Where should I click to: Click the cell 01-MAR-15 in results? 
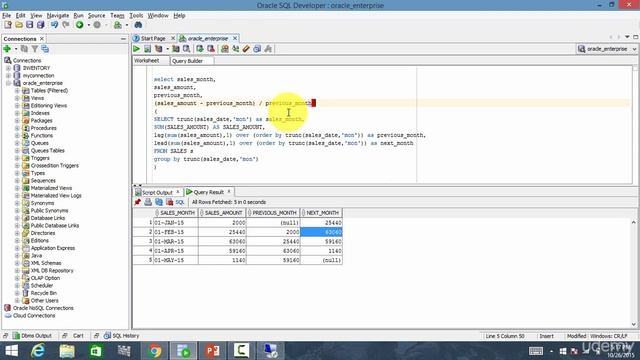point(176,242)
